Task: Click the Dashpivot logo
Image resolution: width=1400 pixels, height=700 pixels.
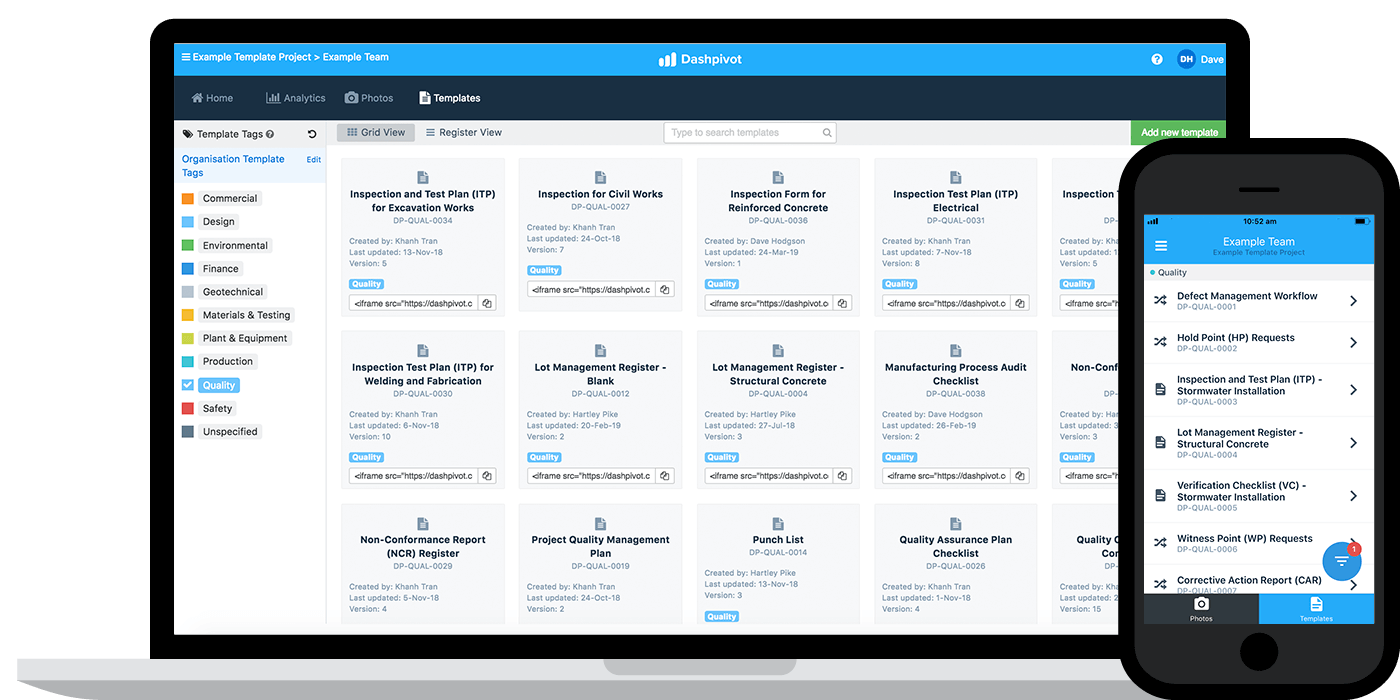Action: point(700,60)
